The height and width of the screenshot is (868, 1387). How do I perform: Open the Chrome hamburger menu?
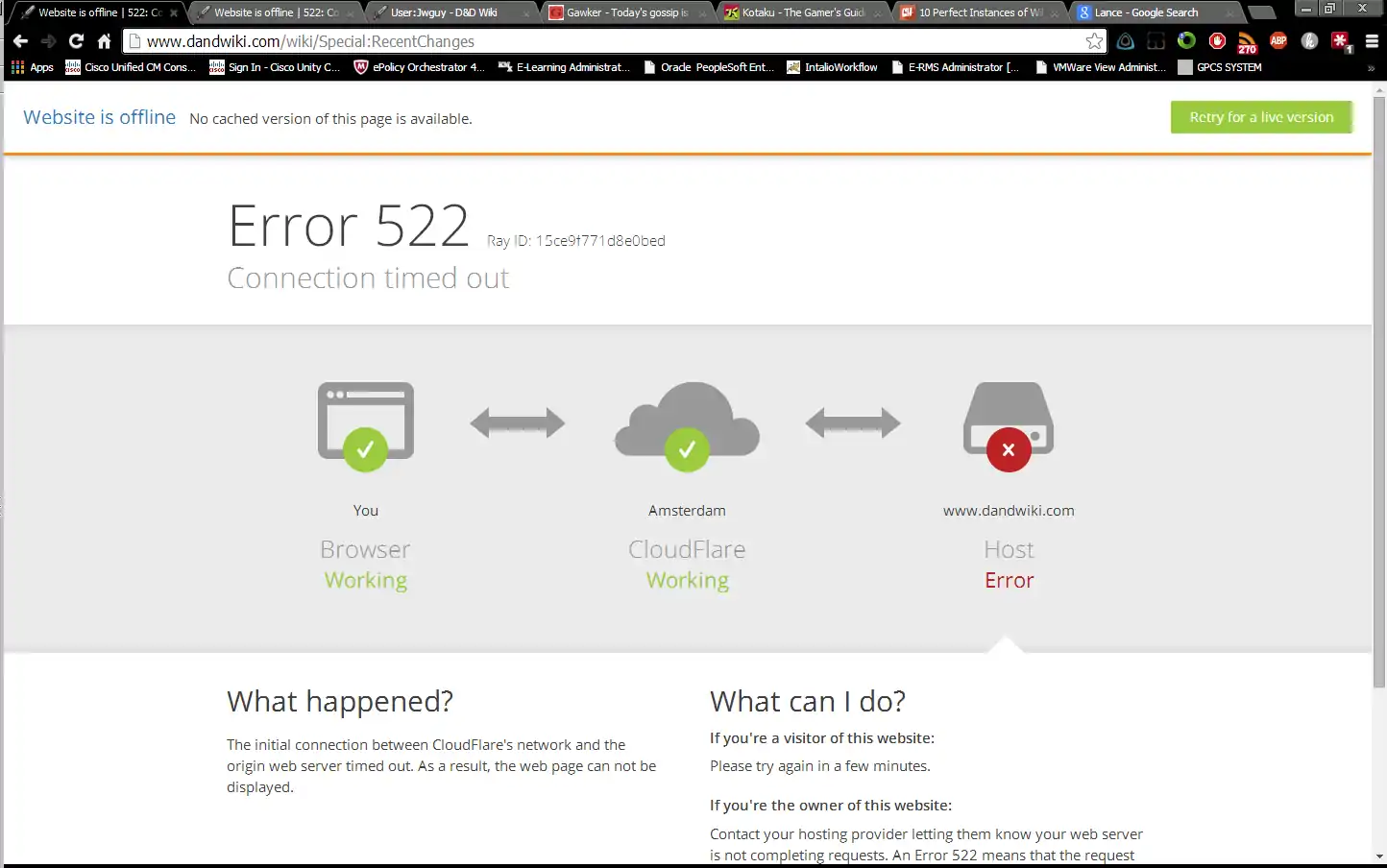[x=1372, y=41]
